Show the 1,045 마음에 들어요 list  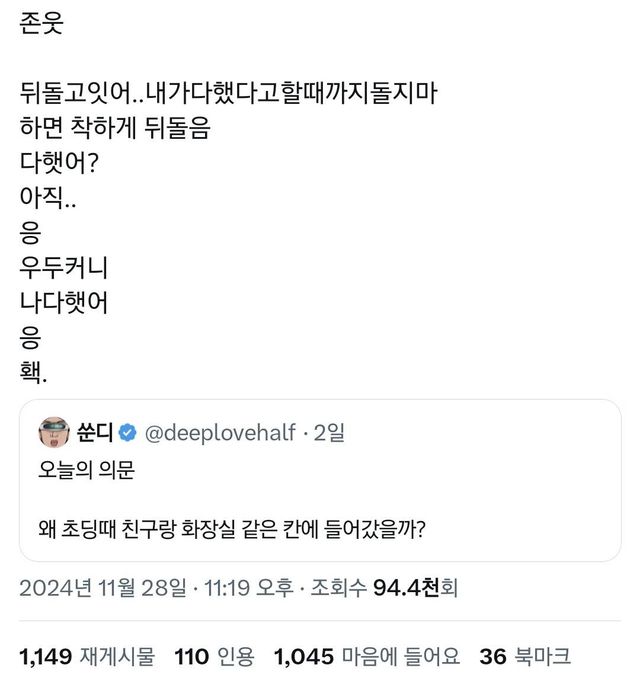coord(366,656)
